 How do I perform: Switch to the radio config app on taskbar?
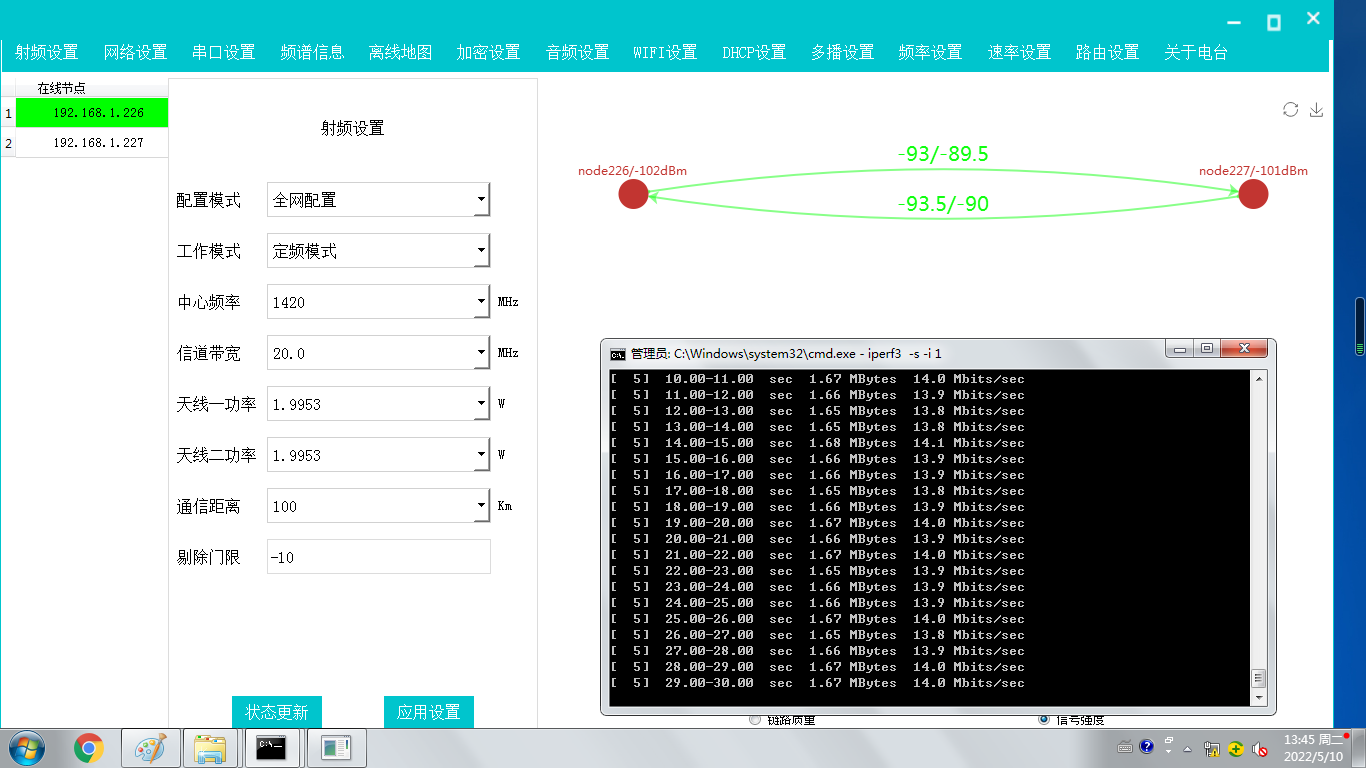[337, 748]
